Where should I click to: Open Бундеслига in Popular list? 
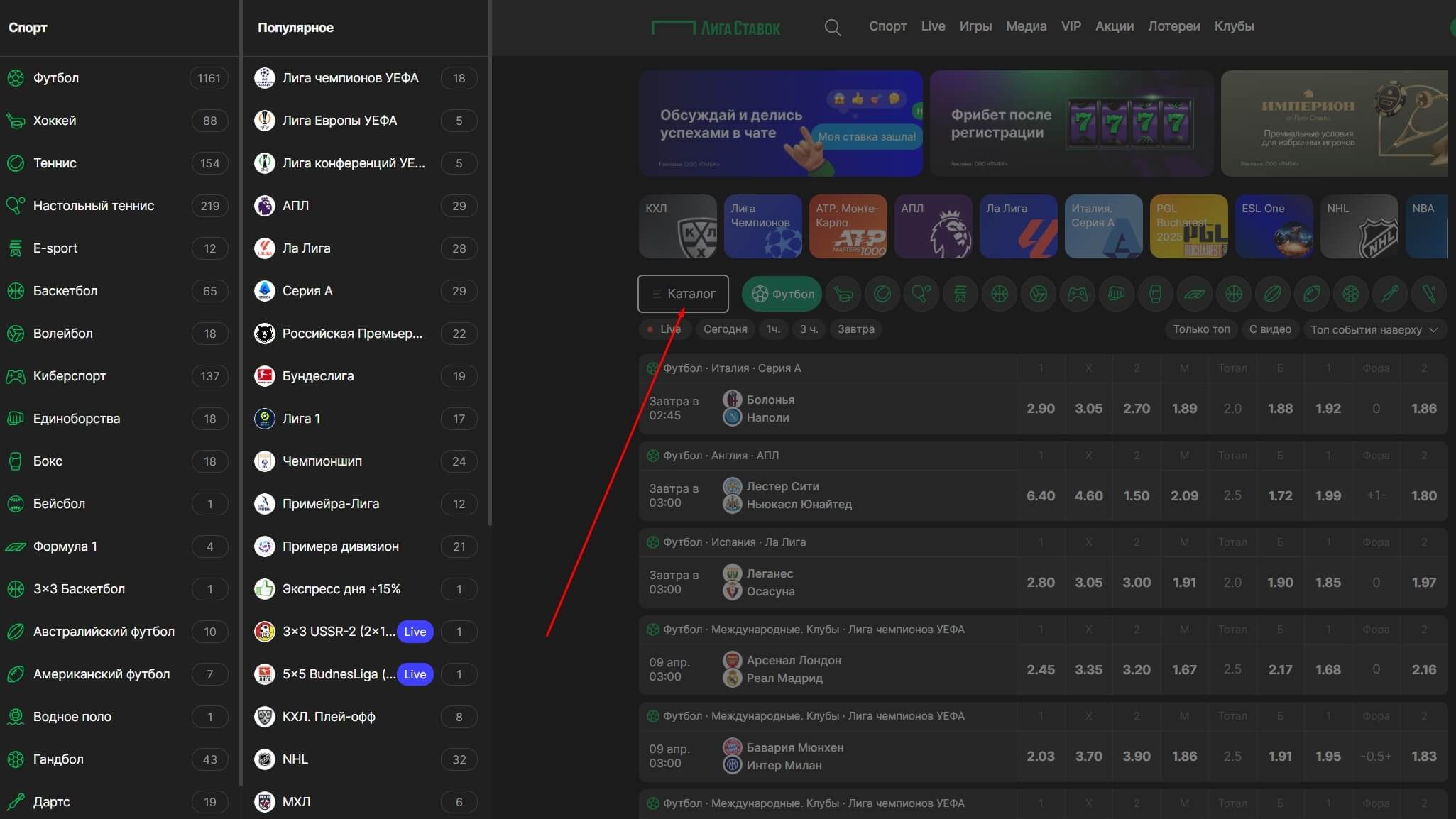click(366, 376)
